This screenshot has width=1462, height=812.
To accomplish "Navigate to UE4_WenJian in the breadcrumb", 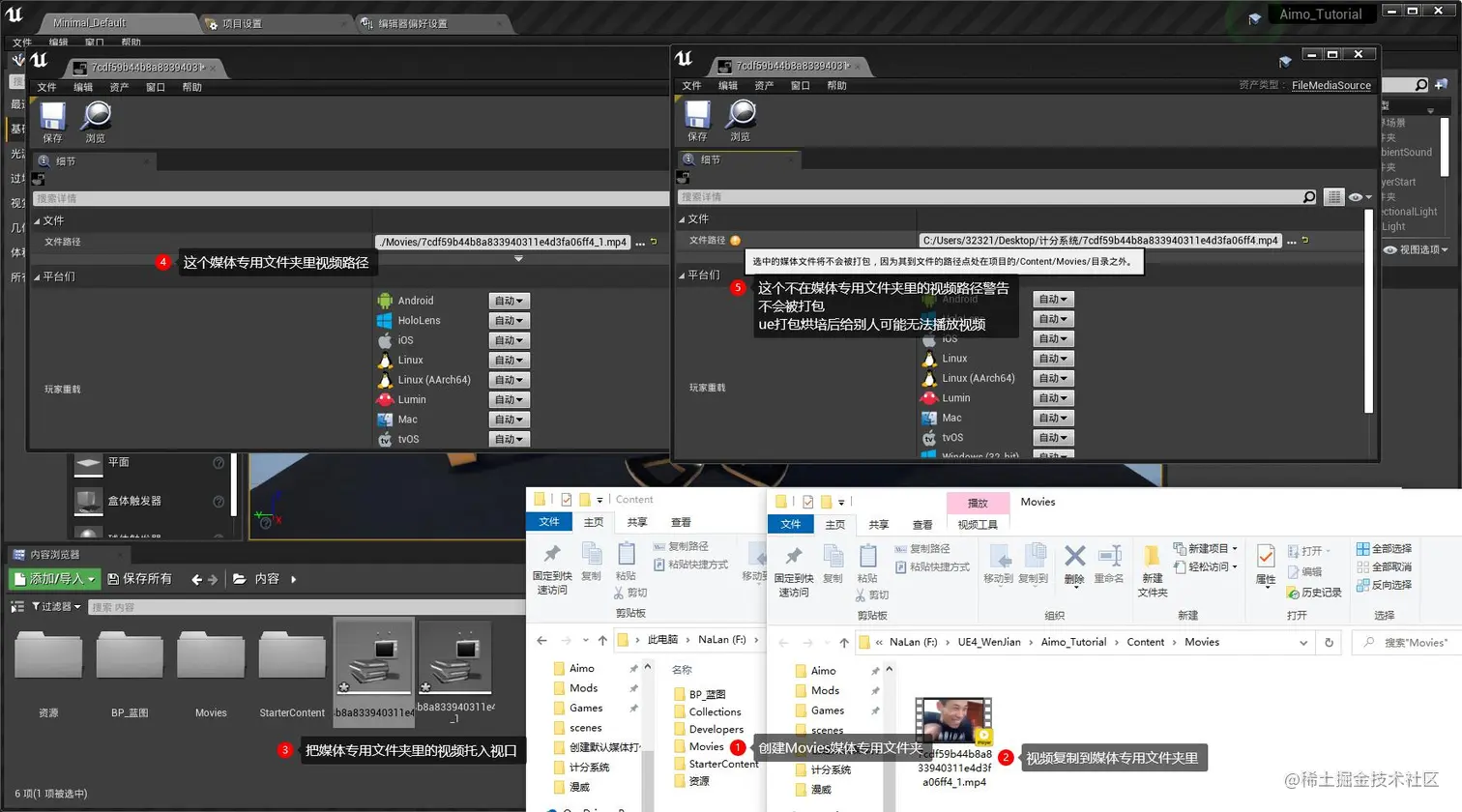I will coord(989,643).
